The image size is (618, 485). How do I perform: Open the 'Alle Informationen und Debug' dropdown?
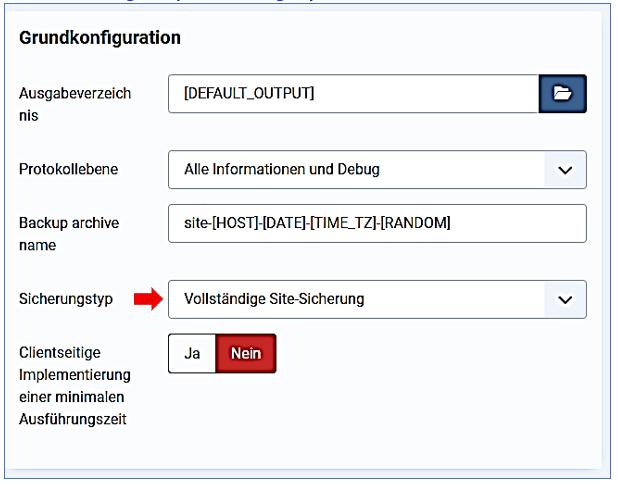[x=355, y=170]
